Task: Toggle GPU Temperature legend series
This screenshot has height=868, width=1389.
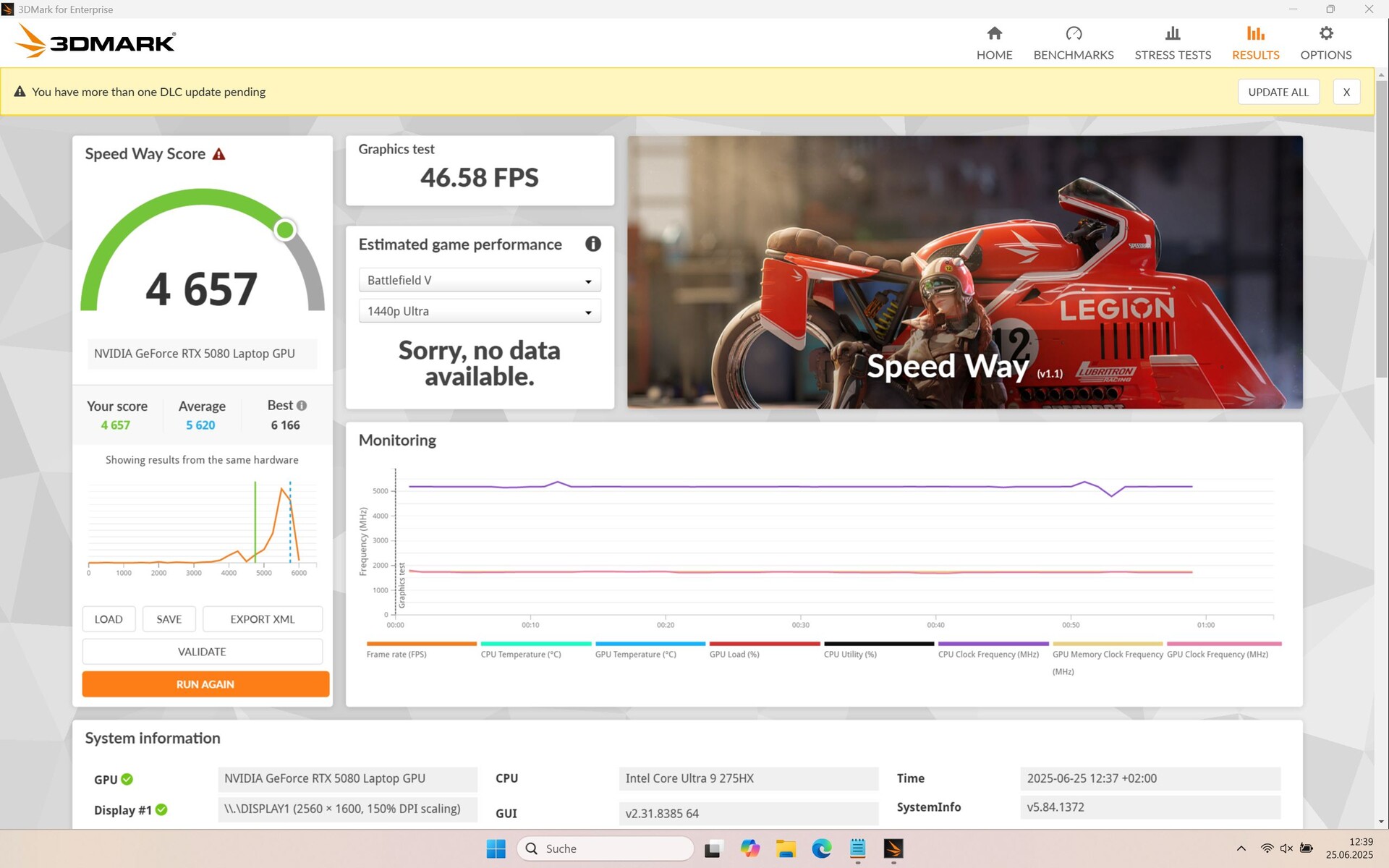Action: point(650,650)
